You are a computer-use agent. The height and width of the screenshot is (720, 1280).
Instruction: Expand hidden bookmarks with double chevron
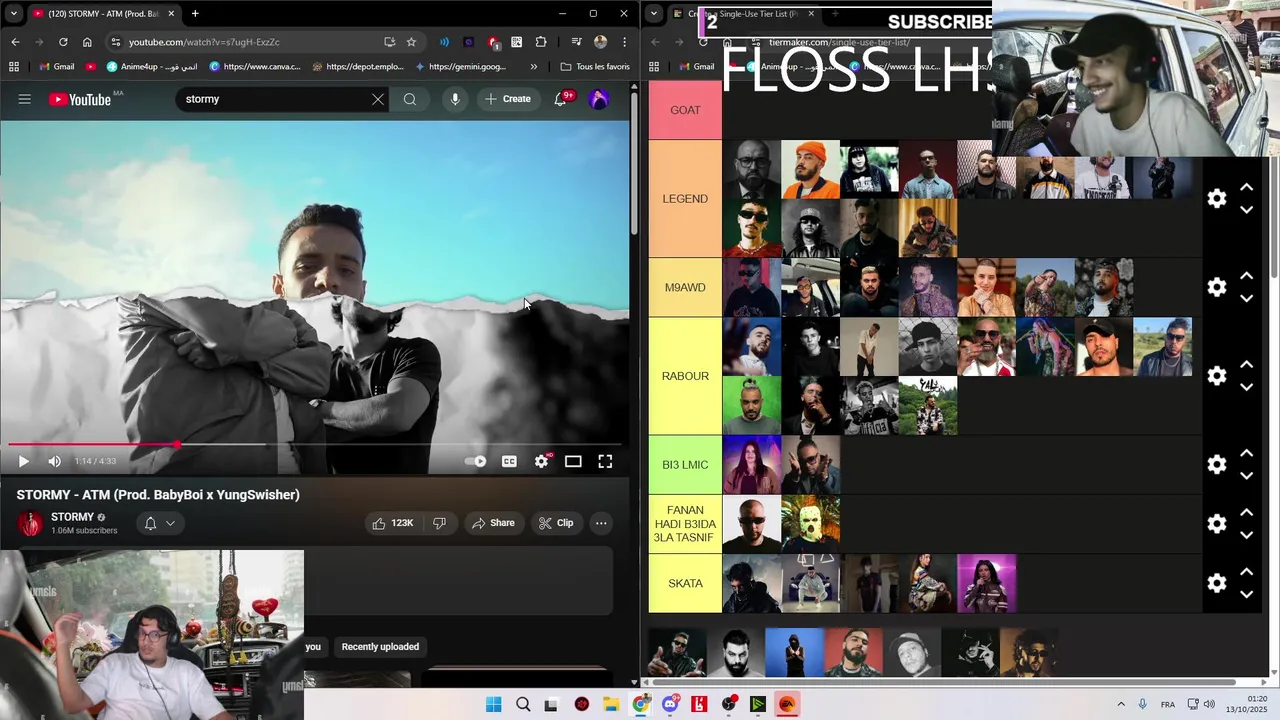click(533, 67)
